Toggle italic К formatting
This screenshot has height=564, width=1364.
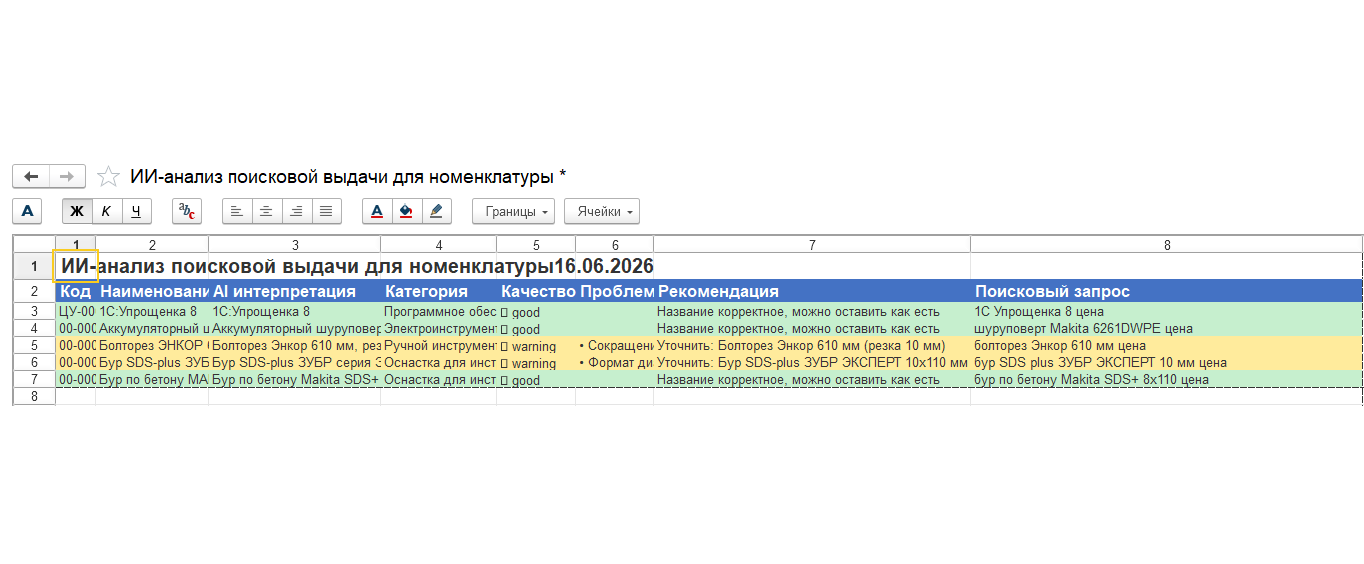point(106,211)
